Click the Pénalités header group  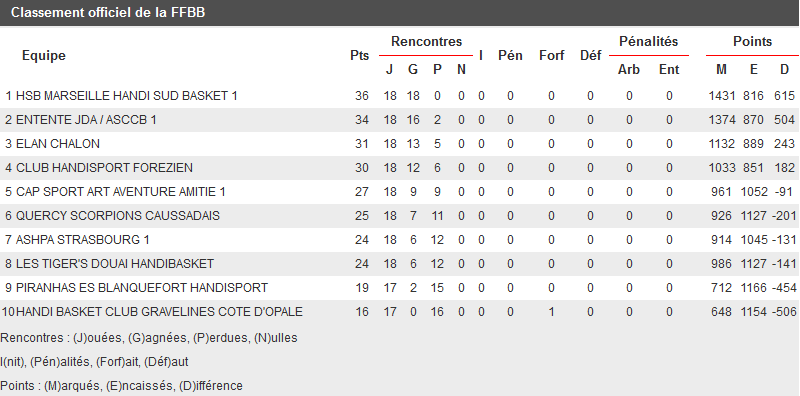coord(648,42)
